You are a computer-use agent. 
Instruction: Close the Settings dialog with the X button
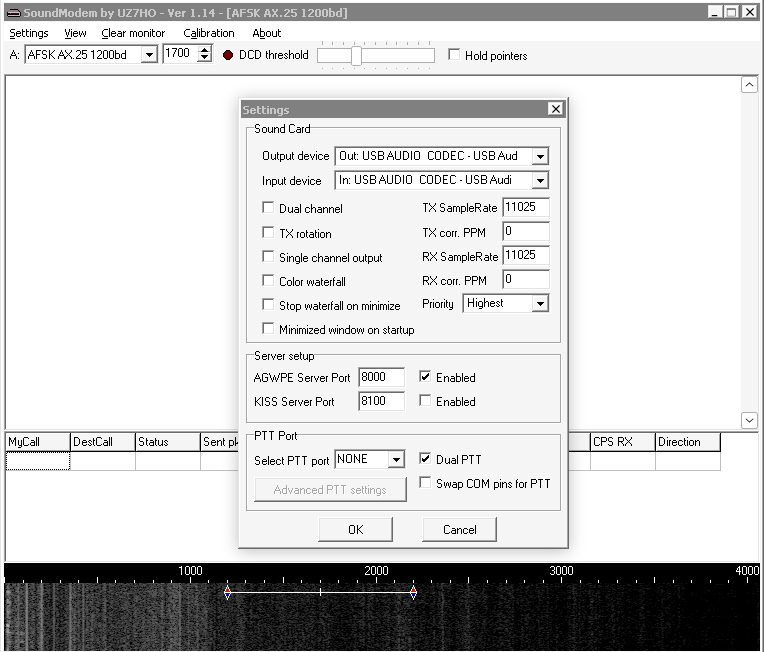point(555,109)
